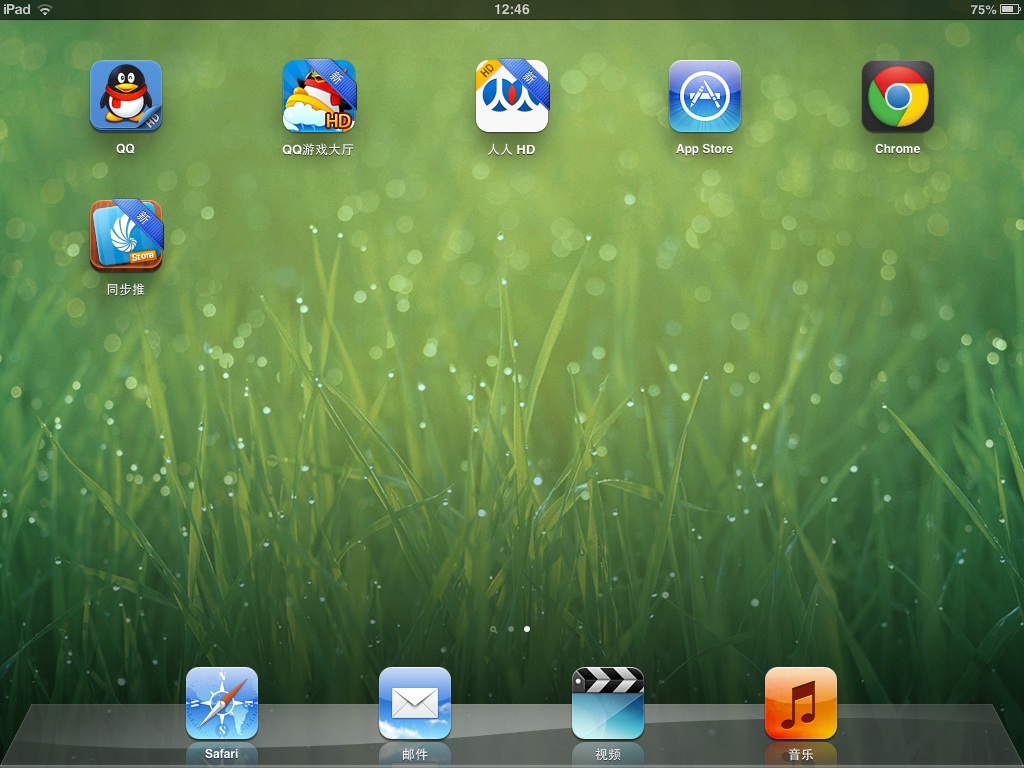The height and width of the screenshot is (768, 1024).
Task: Open the 同步推 Store app
Action: (x=126, y=236)
